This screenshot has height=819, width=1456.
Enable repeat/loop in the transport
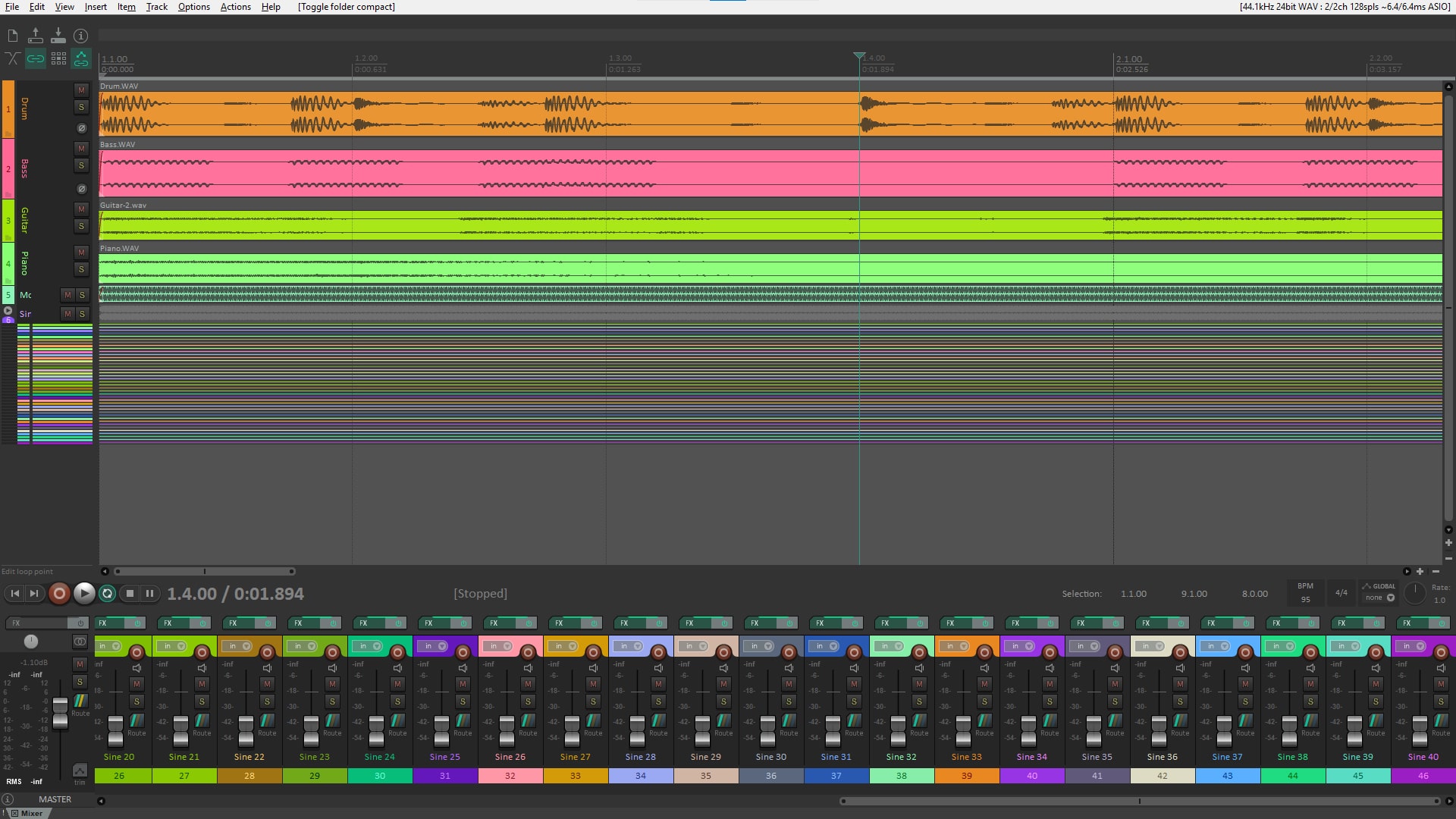[x=108, y=595]
